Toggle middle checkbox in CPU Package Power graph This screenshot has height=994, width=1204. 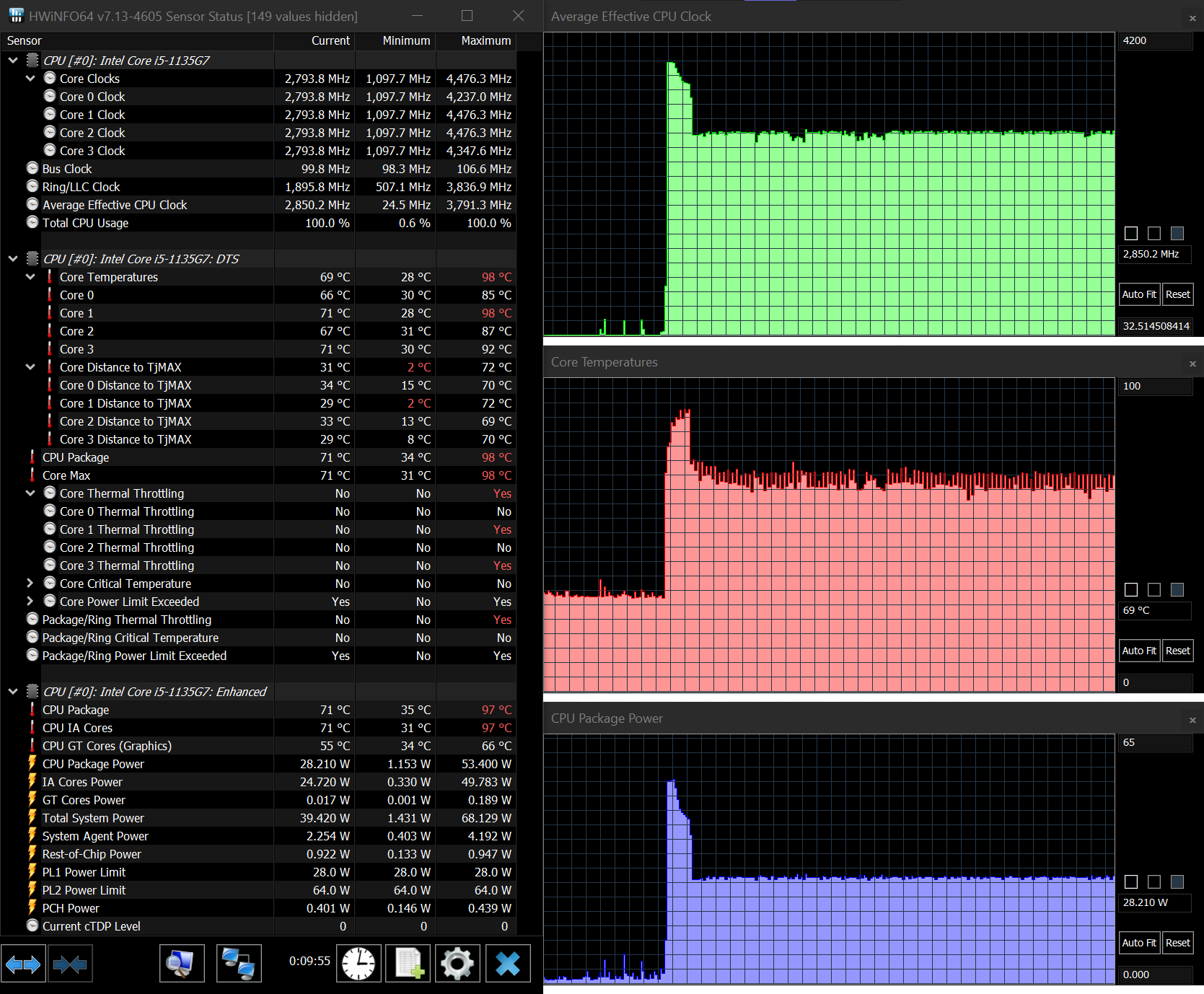coord(1154,881)
